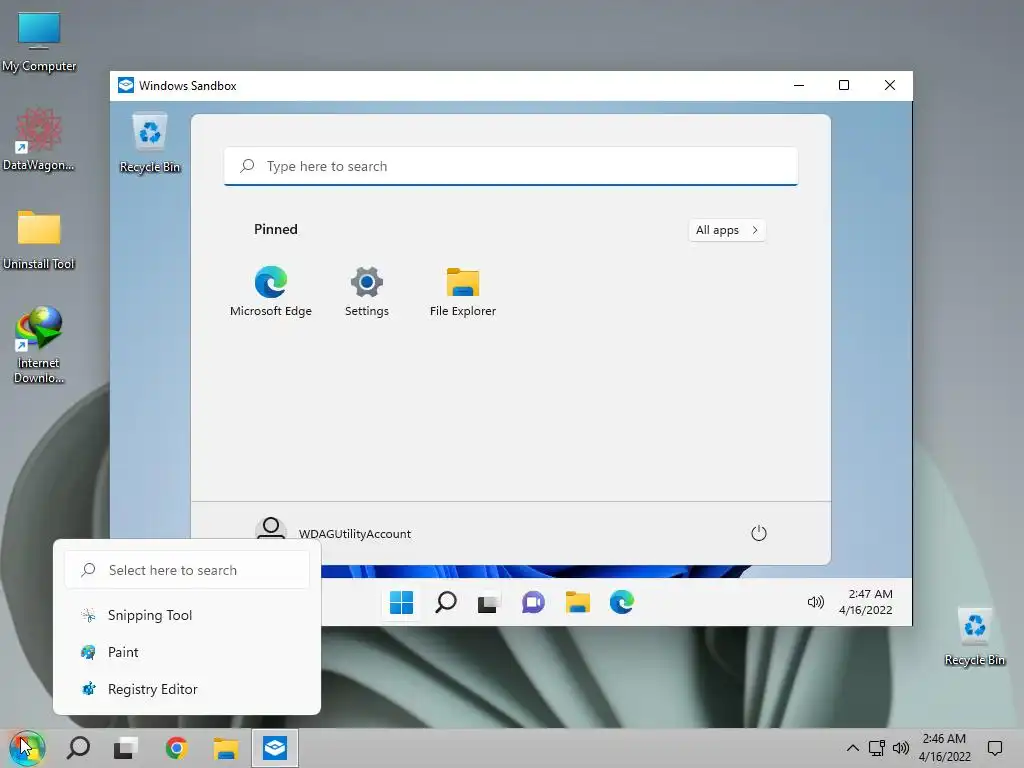Click the power button in the sandbox Start menu
The image size is (1024, 768).
click(x=758, y=533)
